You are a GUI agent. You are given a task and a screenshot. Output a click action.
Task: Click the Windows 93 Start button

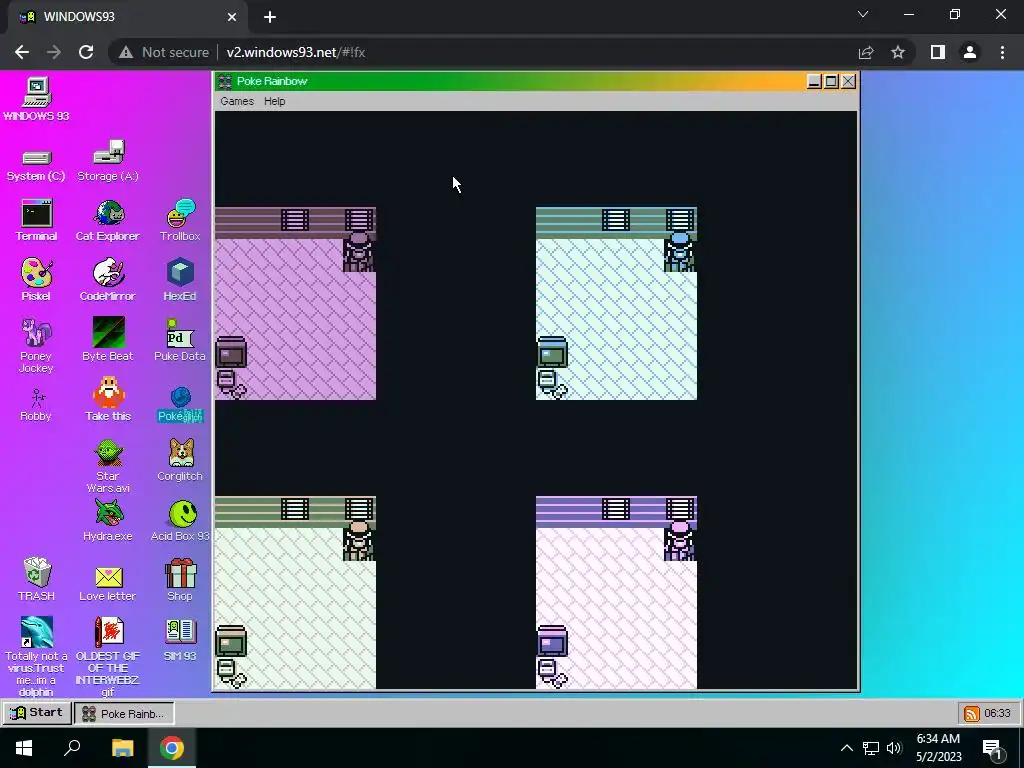pyautogui.click(x=37, y=712)
